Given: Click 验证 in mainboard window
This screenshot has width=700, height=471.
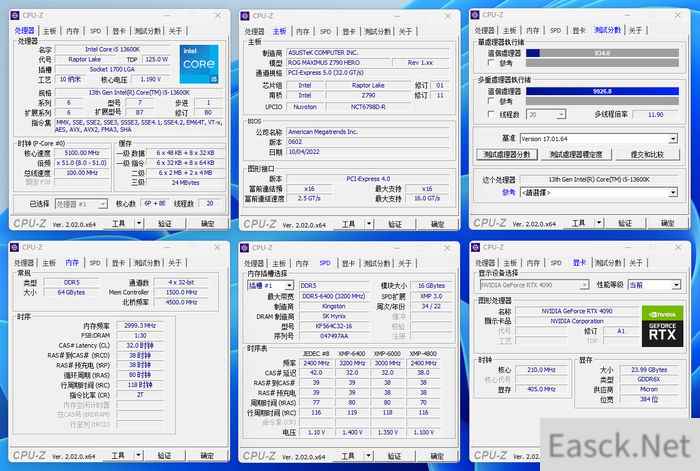Looking at the screenshot, I should point(395,224).
